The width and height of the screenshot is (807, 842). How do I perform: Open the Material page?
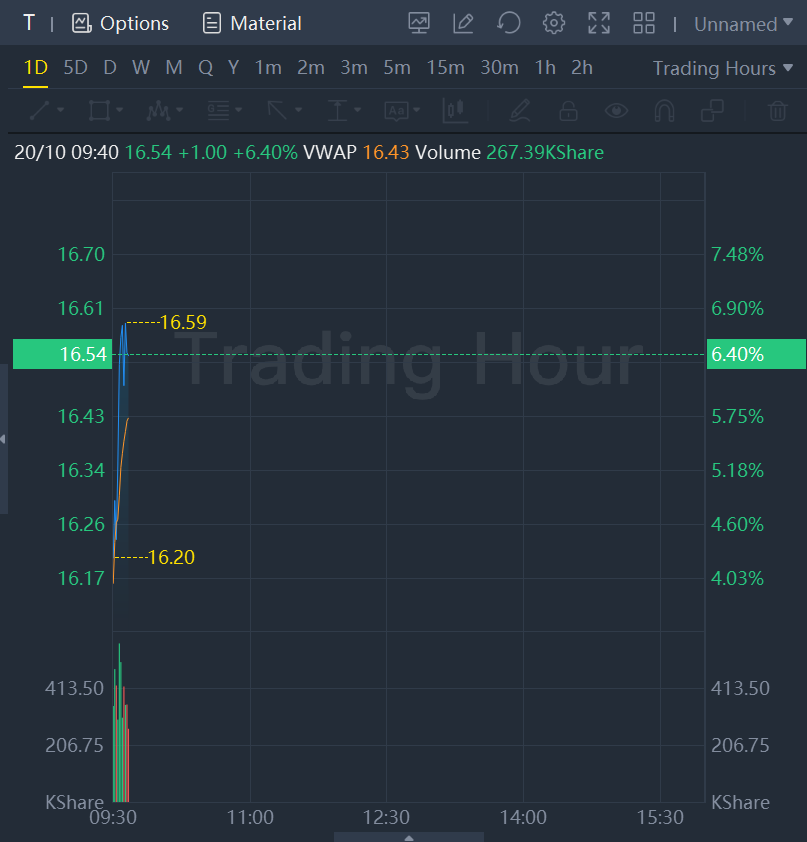coord(252,24)
